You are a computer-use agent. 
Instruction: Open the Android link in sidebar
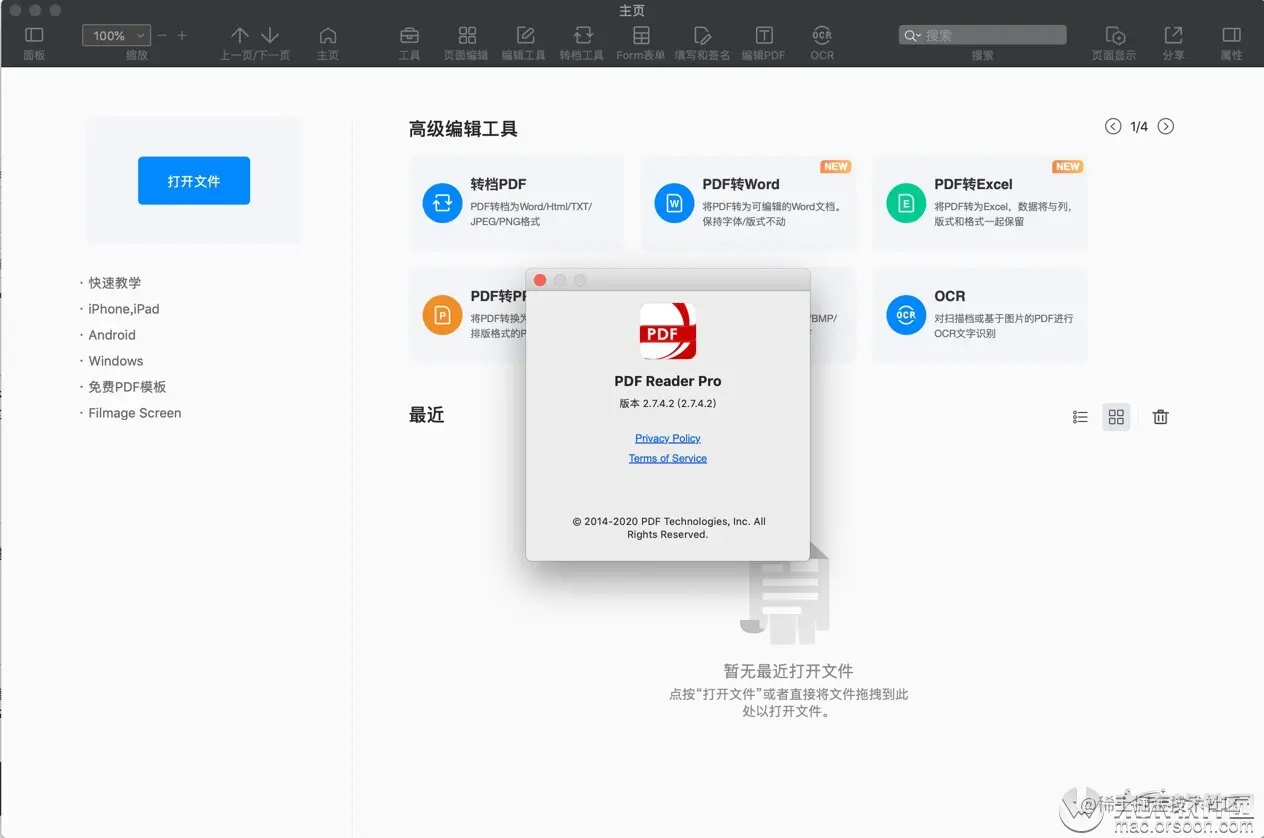click(x=112, y=335)
